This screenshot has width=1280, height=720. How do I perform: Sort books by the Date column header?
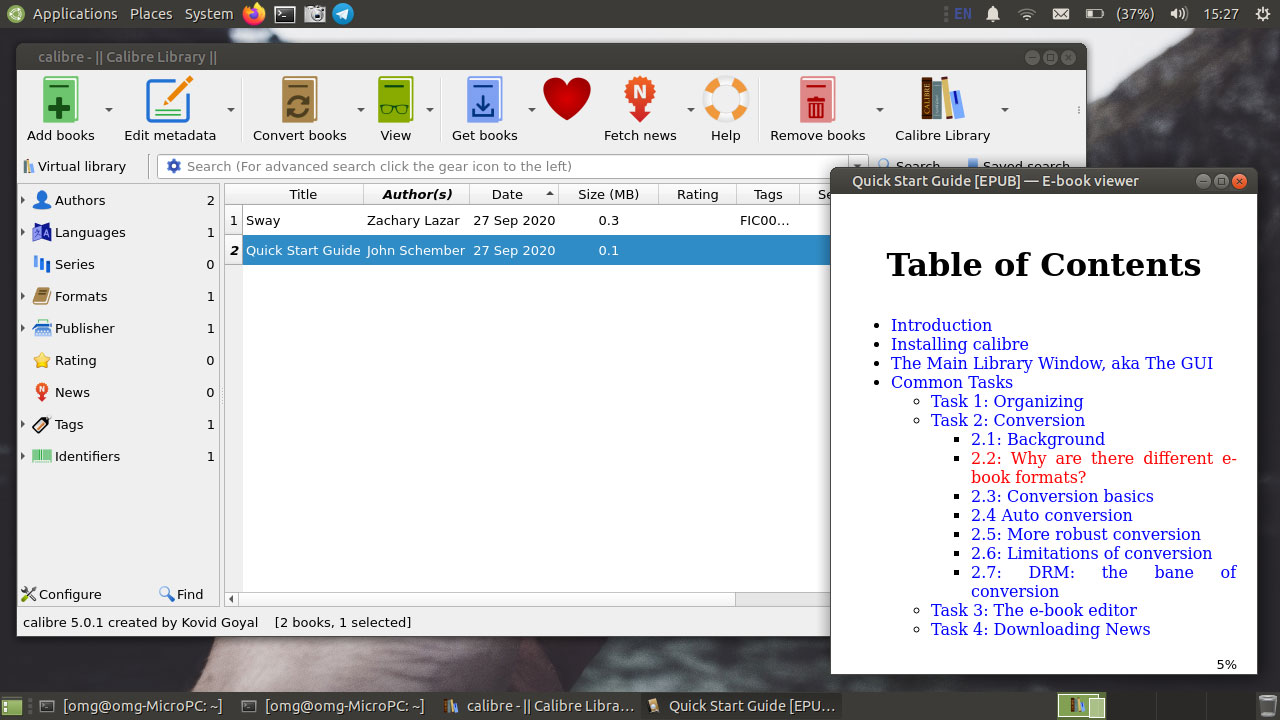point(514,194)
